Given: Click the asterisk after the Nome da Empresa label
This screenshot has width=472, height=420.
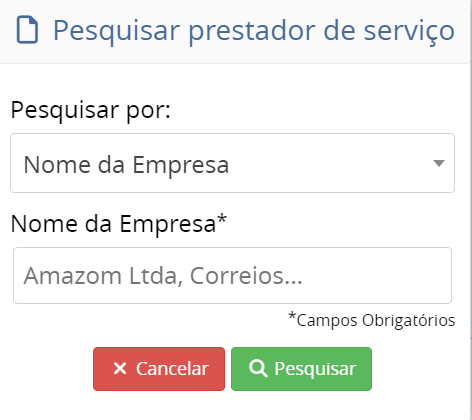Looking at the screenshot, I should point(222,220).
